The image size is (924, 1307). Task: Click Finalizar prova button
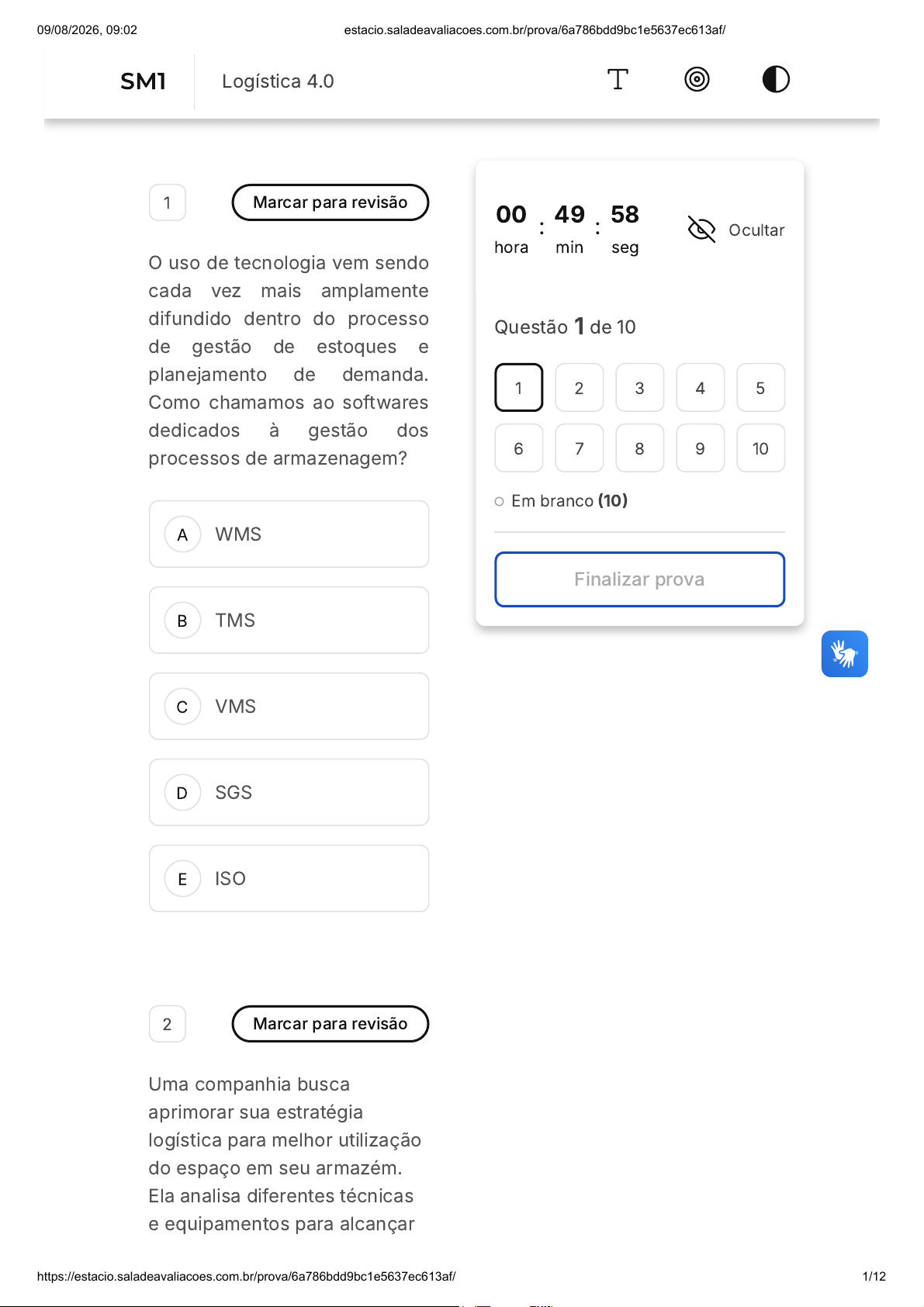(639, 579)
